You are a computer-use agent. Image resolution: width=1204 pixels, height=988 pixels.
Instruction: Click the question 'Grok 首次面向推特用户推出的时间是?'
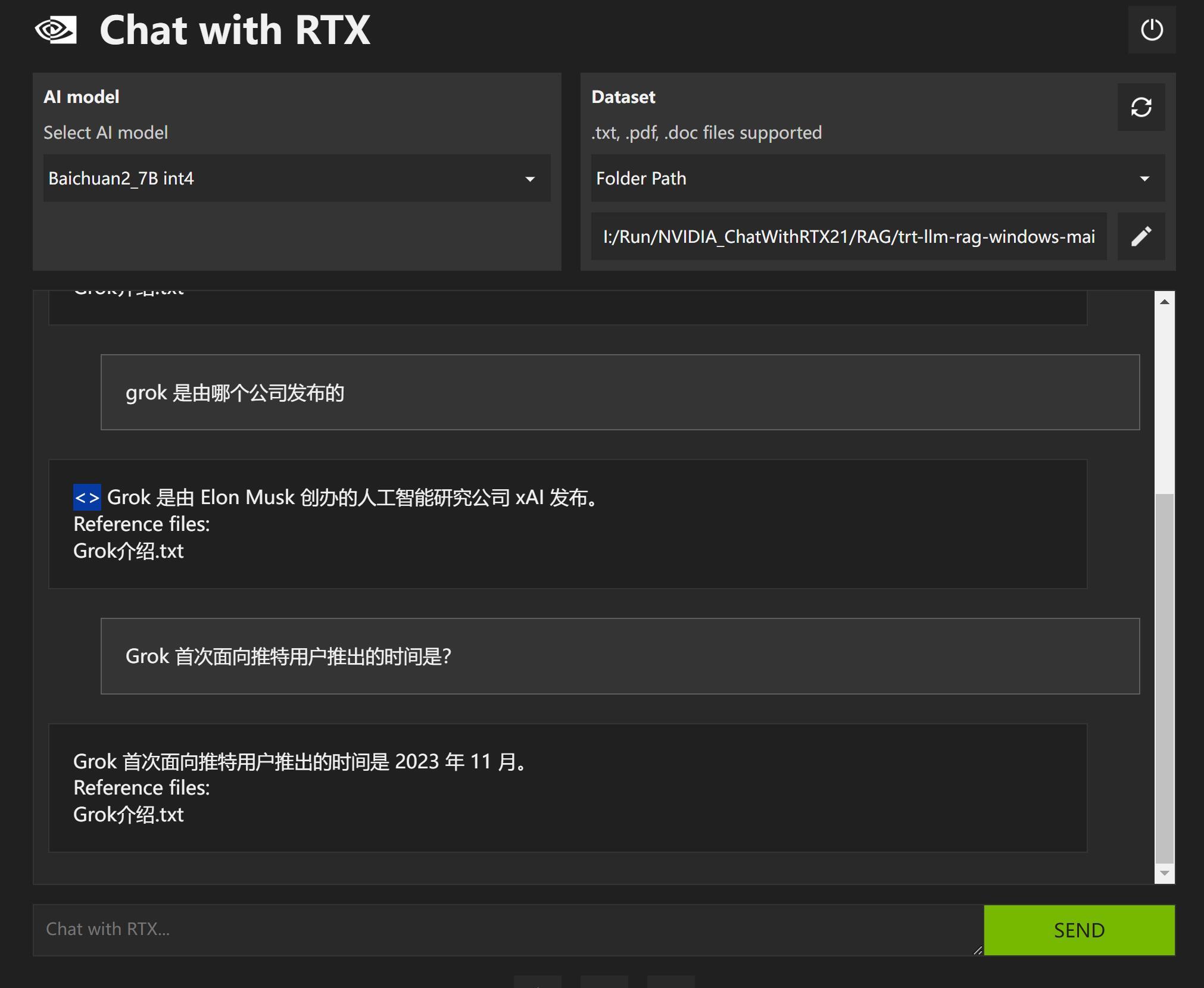point(620,656)
